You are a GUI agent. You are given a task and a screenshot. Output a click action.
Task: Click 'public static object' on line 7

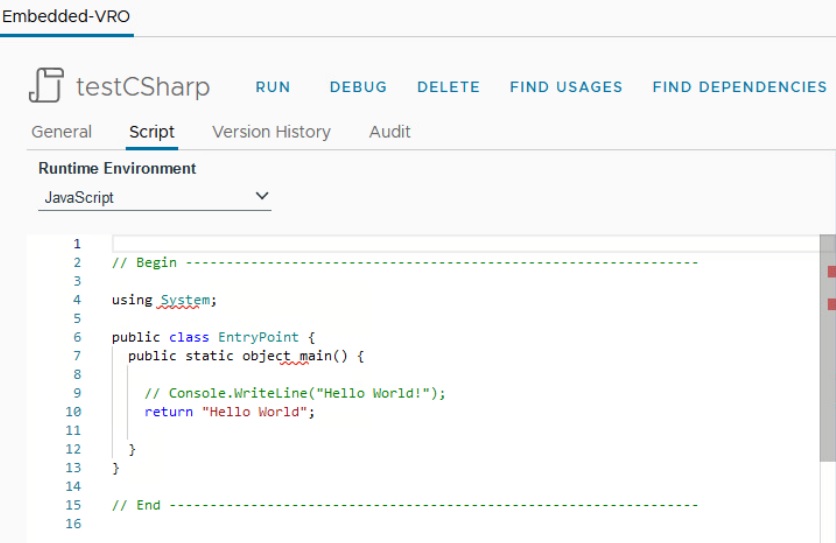click(x=209, y=356)
